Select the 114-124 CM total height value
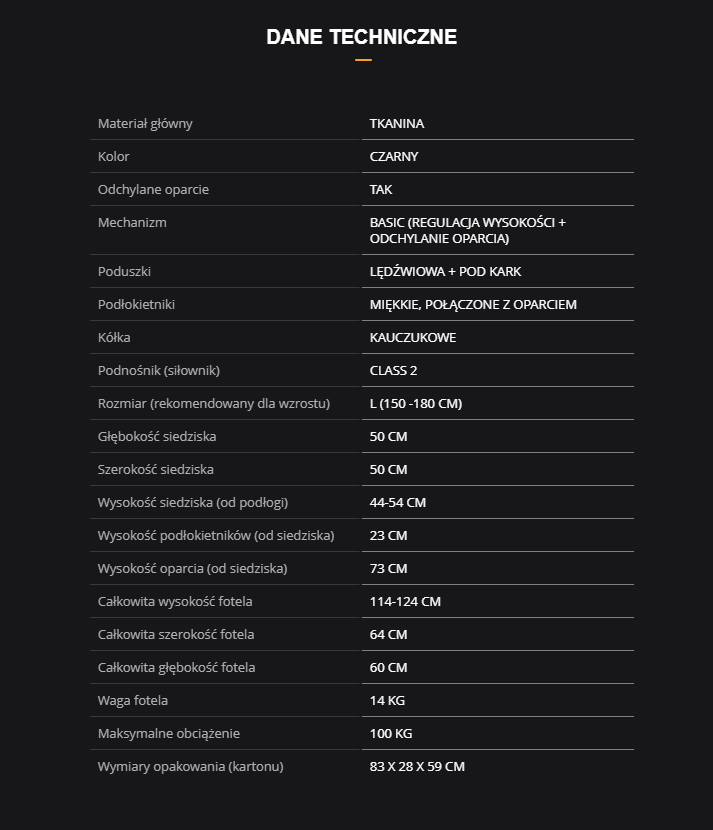713x830 pixels. [x=405, y=602]
